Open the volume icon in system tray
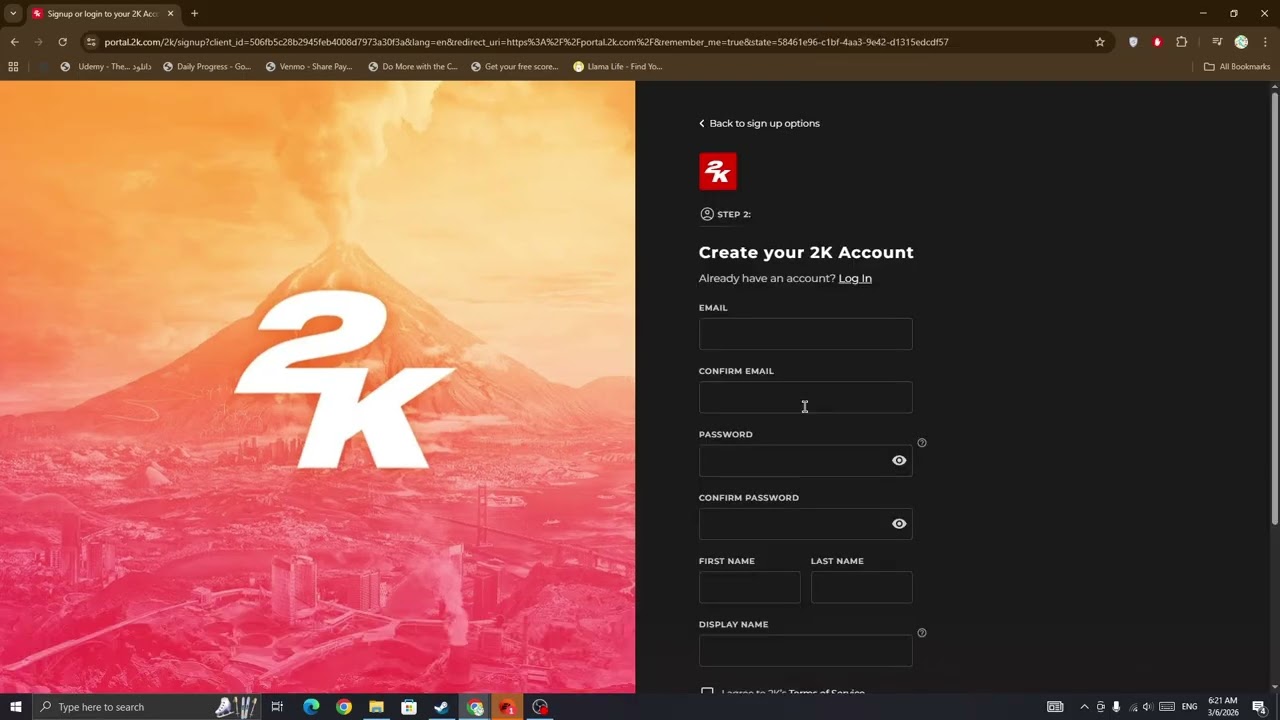 (1147, 707)
